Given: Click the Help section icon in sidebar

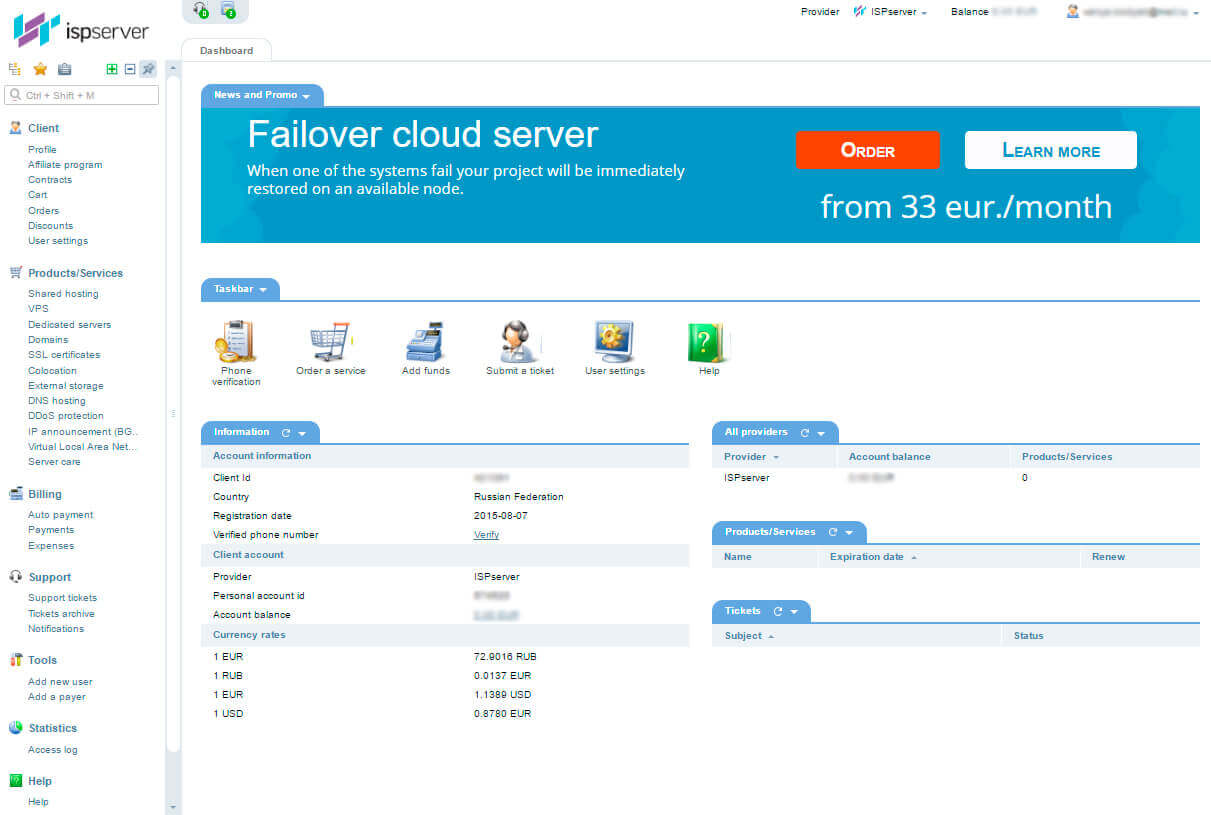Looking at the screenshot, I should point(16,781).
